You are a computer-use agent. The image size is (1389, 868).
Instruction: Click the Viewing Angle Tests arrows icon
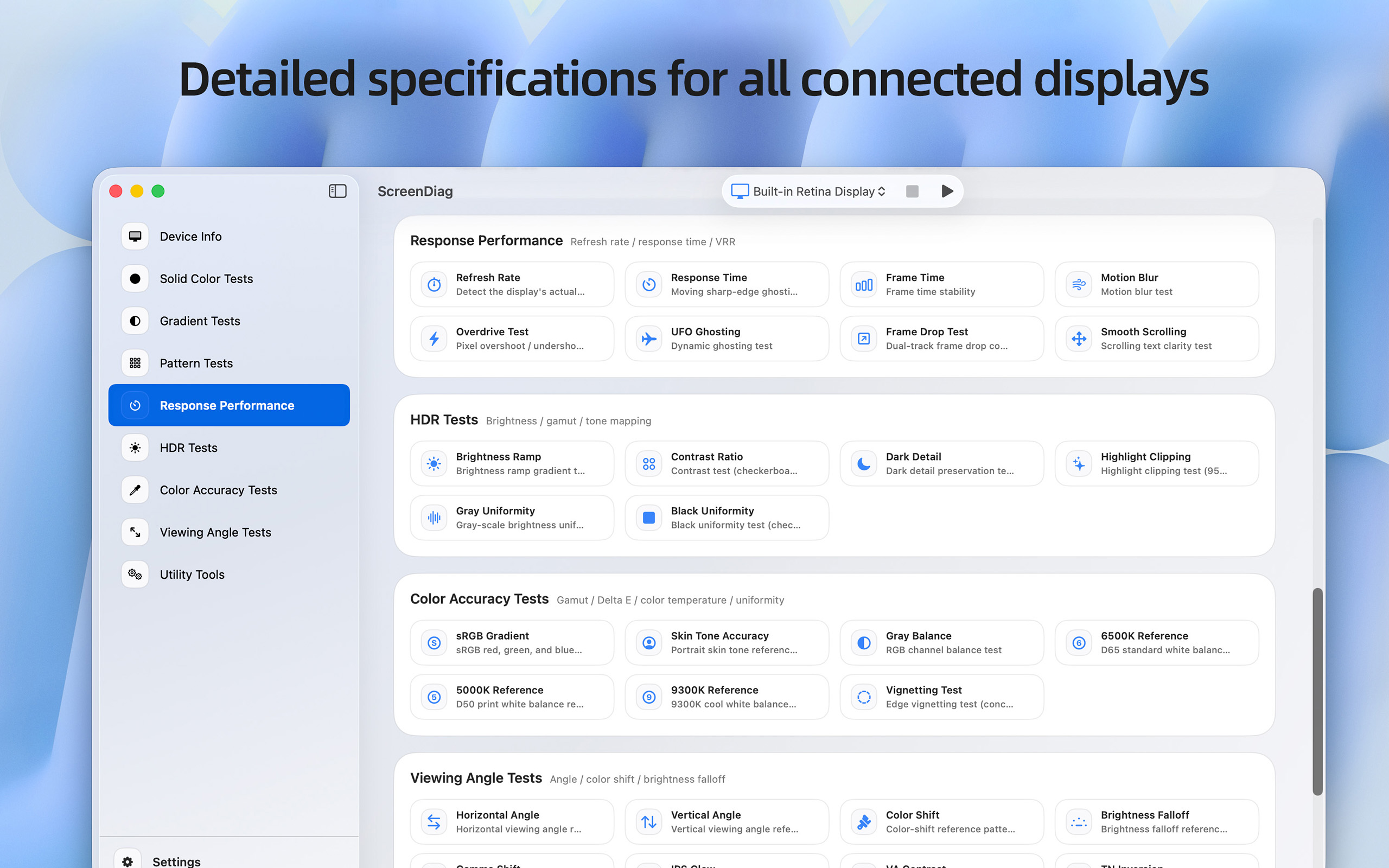[135, 532]
